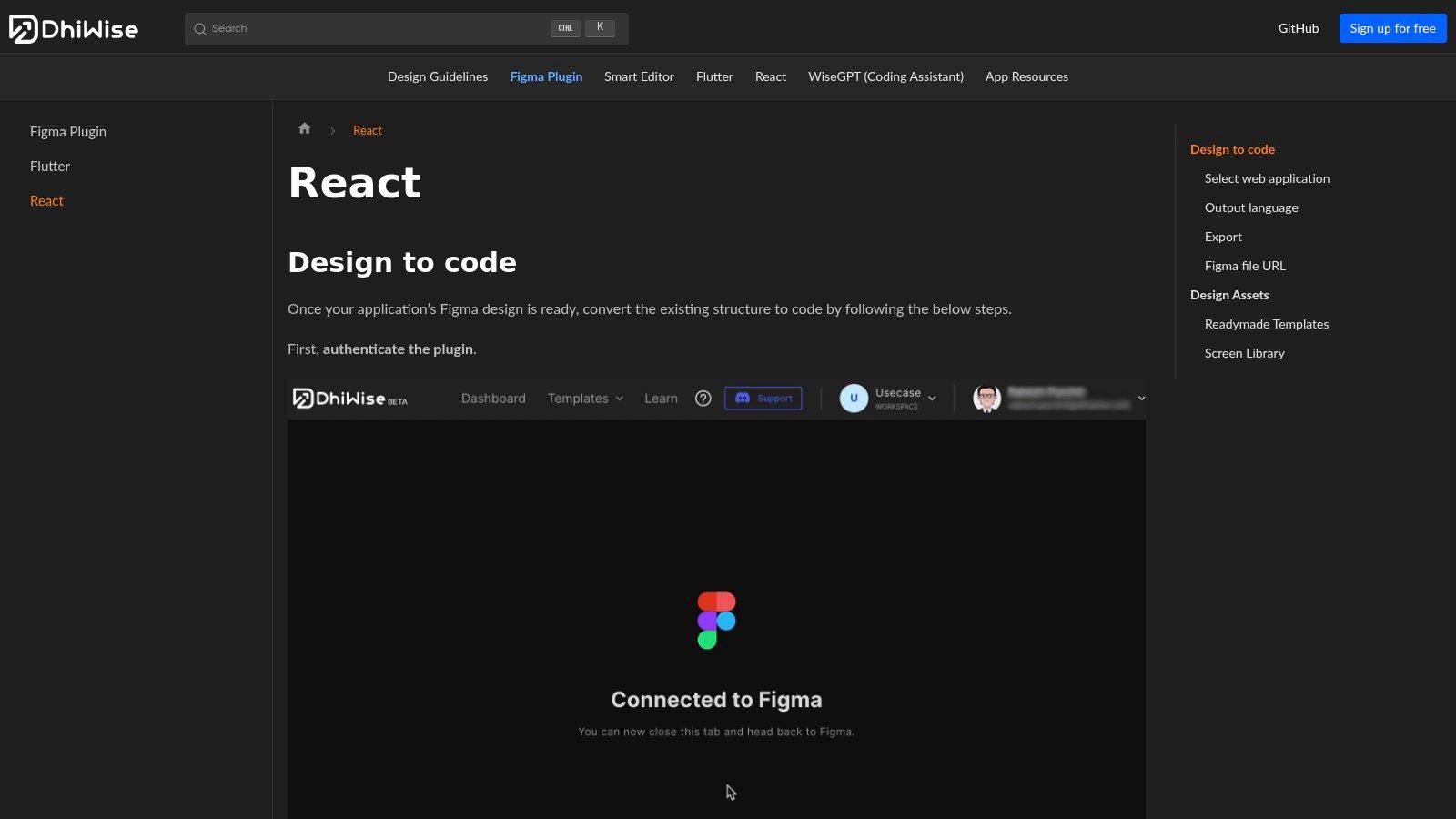Click the K key shortcut badge

pyautogui.click(x=600, y=28)
